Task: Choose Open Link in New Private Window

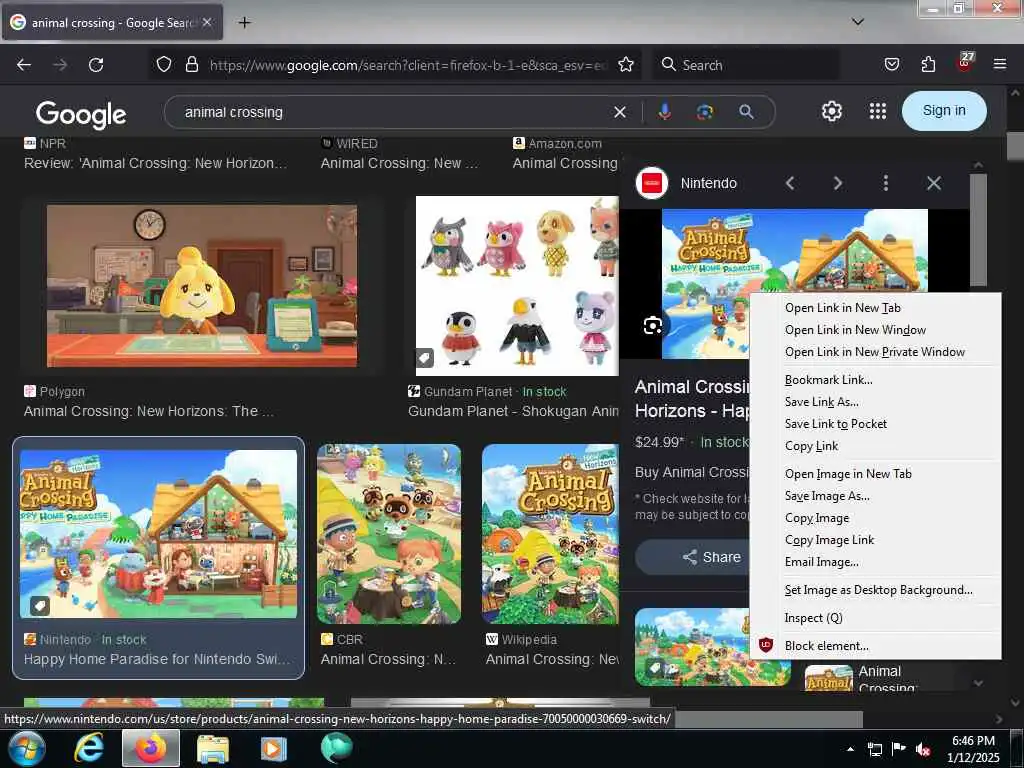Action: point(875,352)
